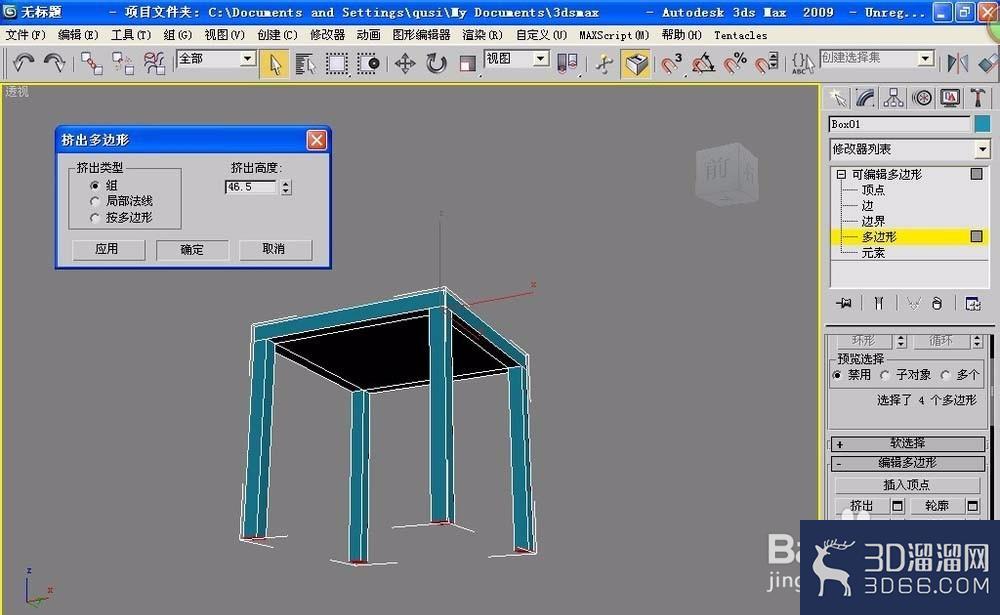Open the Motion command panel tab
The height and width of the screenshot is (615, 1000).
[922, 98]
